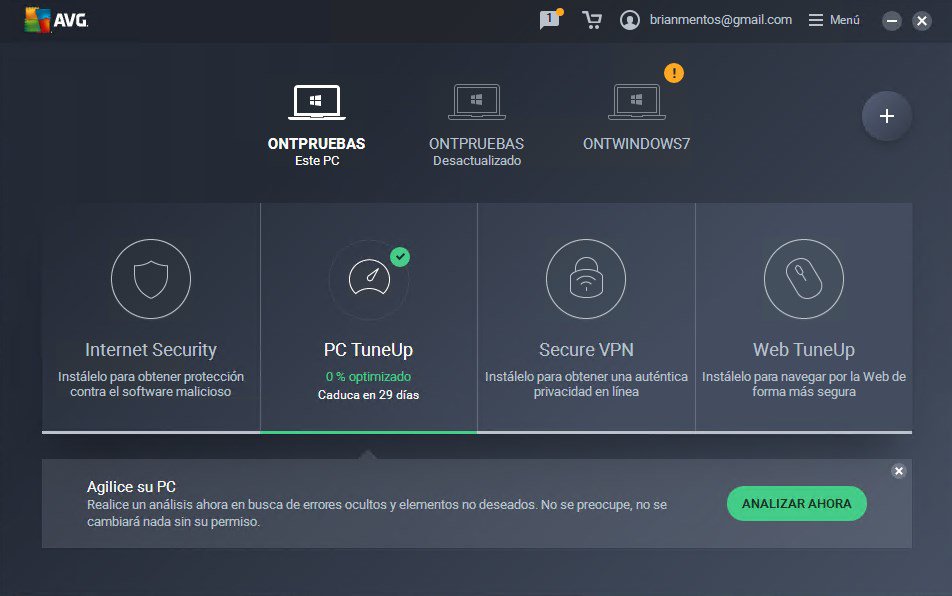Open the Menú hamburger menu
This screenshot has width=952, height=596.
tap(833, 20)
